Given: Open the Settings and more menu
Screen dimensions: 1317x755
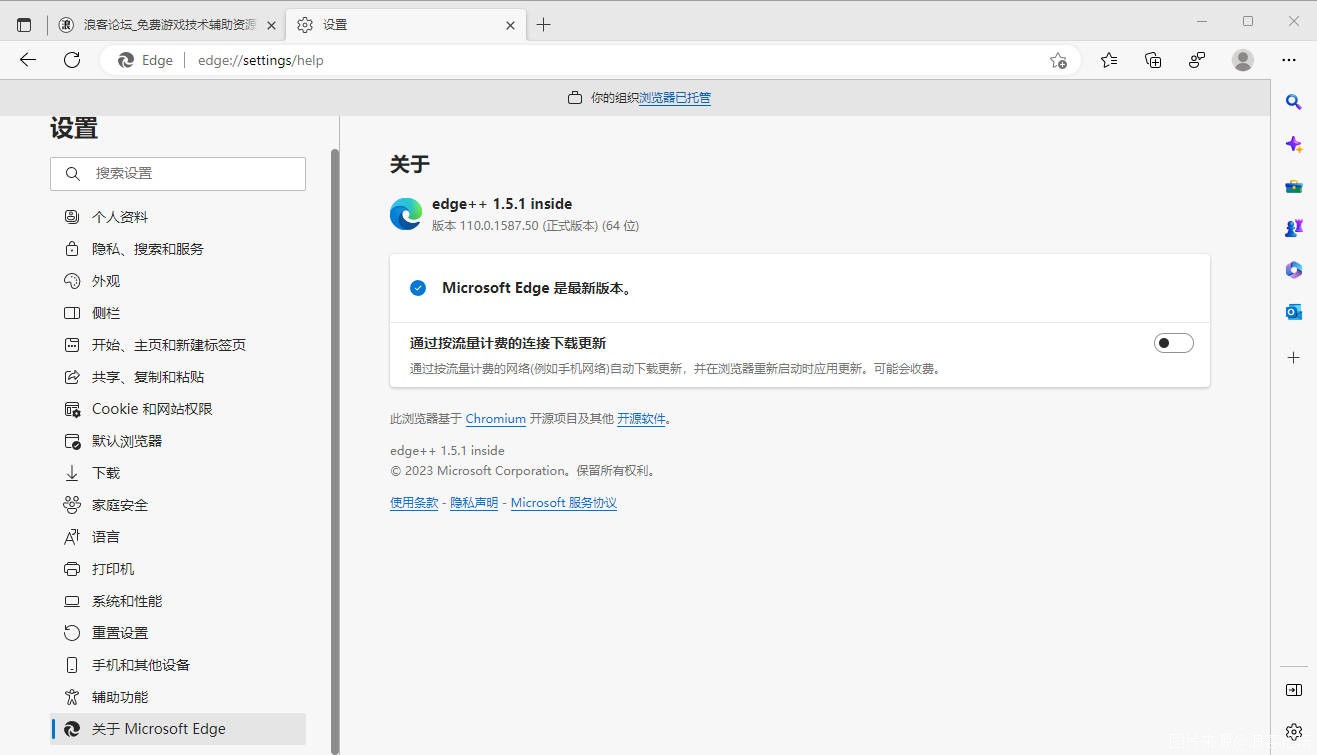Looking at the screenshot, I should [1289, 60].
